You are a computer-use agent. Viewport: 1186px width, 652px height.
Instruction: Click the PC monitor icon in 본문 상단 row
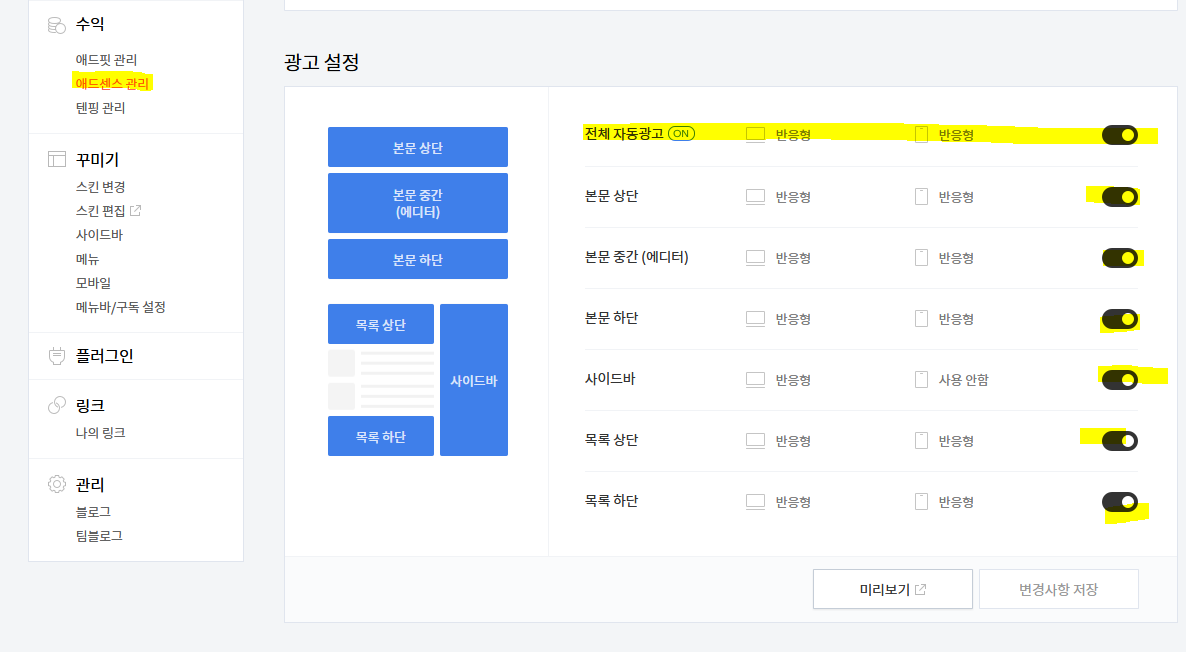pos(756,197)
